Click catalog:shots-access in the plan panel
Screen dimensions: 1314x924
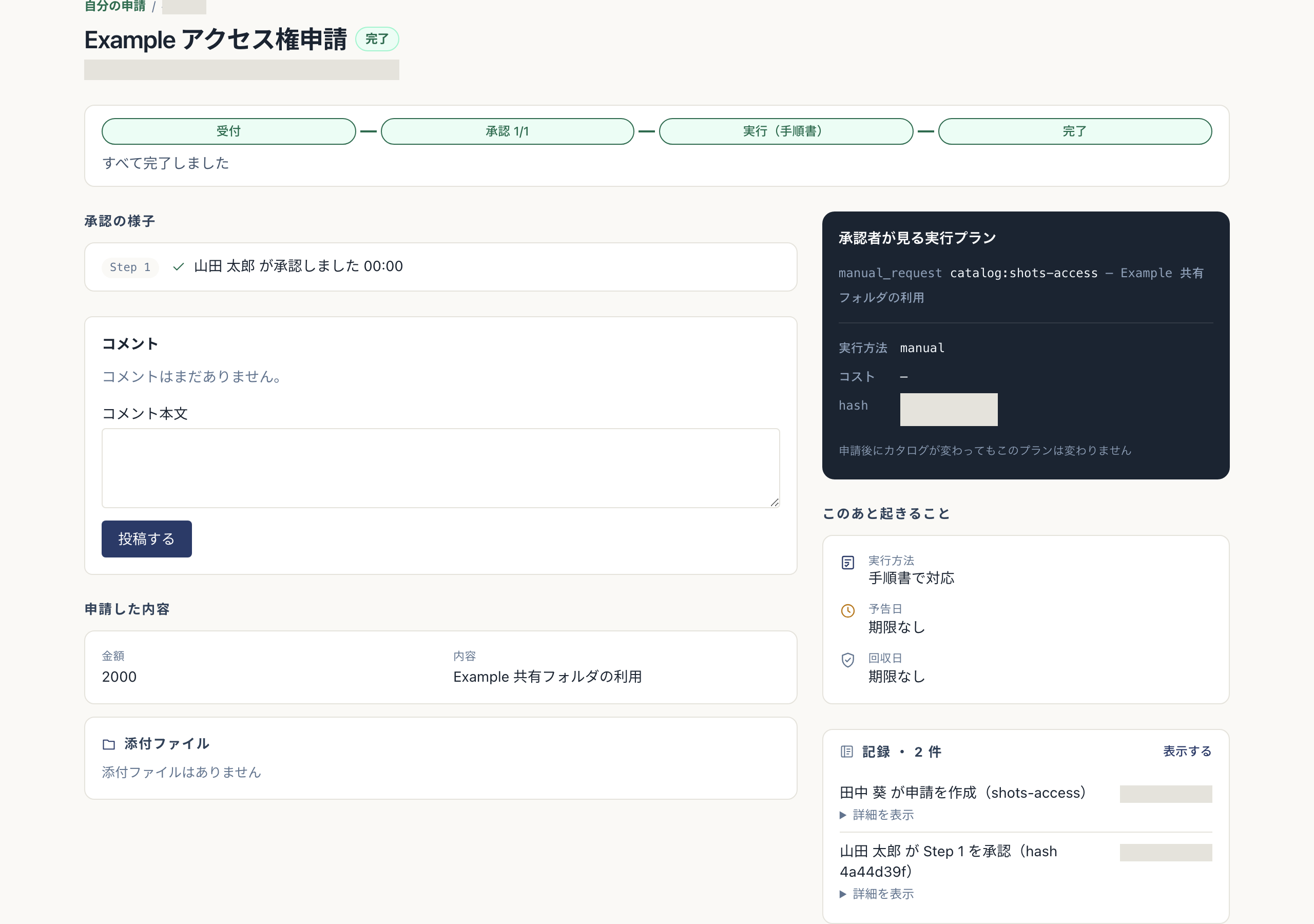pos(1024,273)
